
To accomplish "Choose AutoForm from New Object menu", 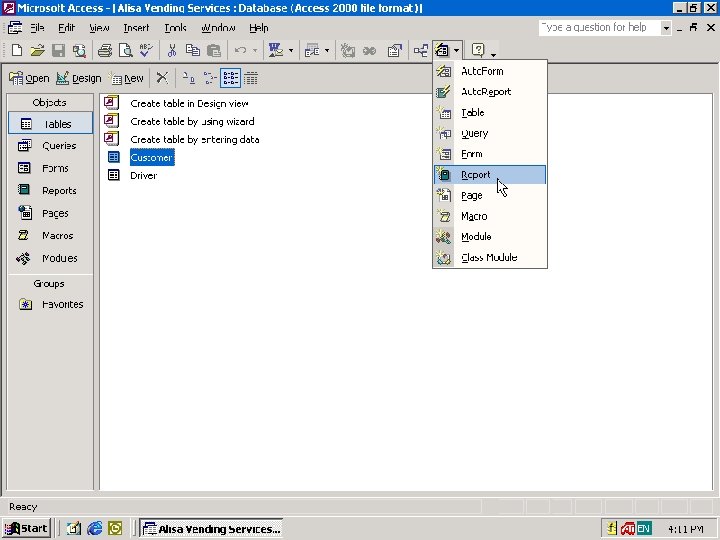I will coord(490,71).
